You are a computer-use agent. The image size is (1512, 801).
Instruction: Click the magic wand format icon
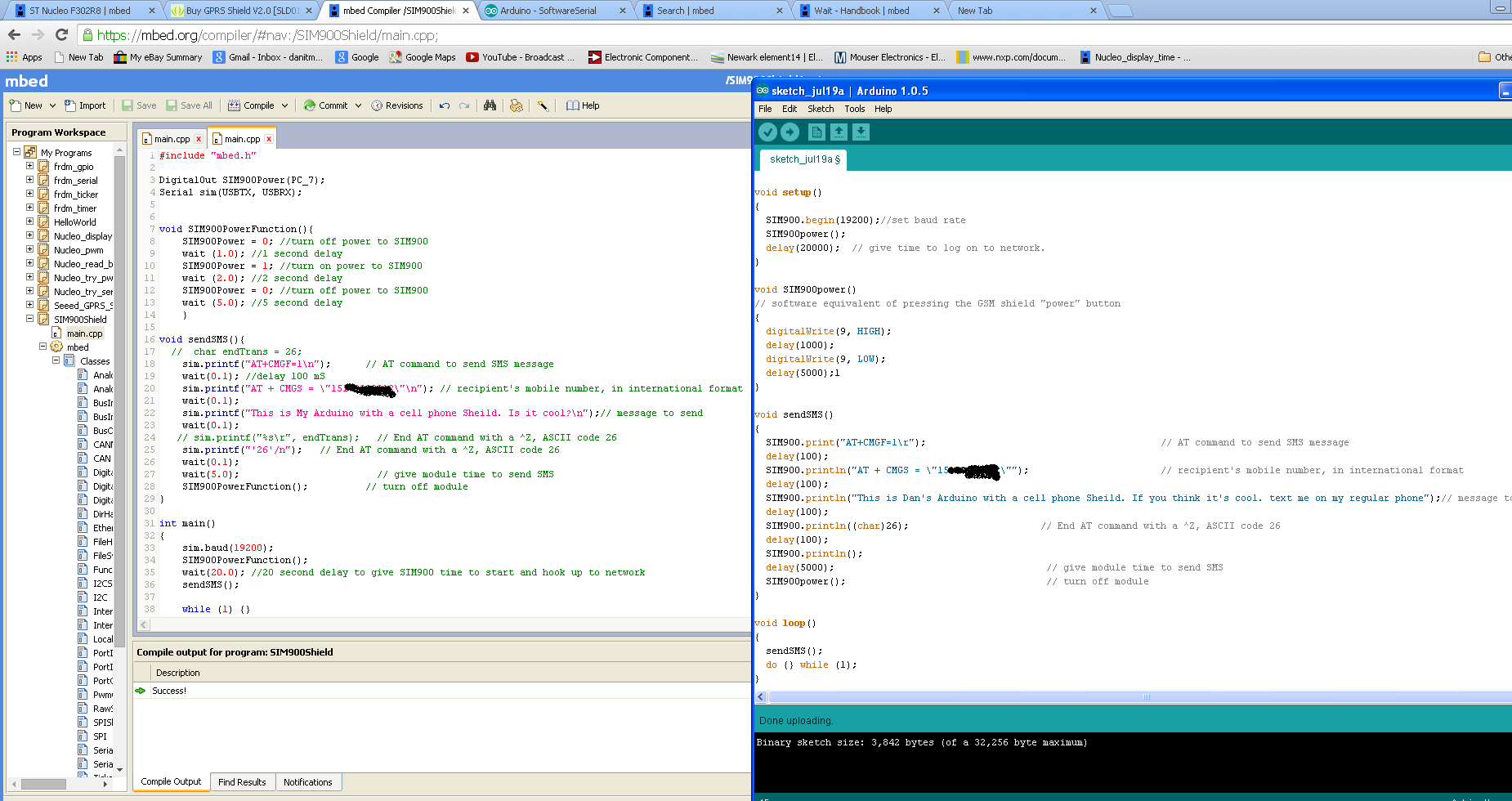tap(543, 105)
